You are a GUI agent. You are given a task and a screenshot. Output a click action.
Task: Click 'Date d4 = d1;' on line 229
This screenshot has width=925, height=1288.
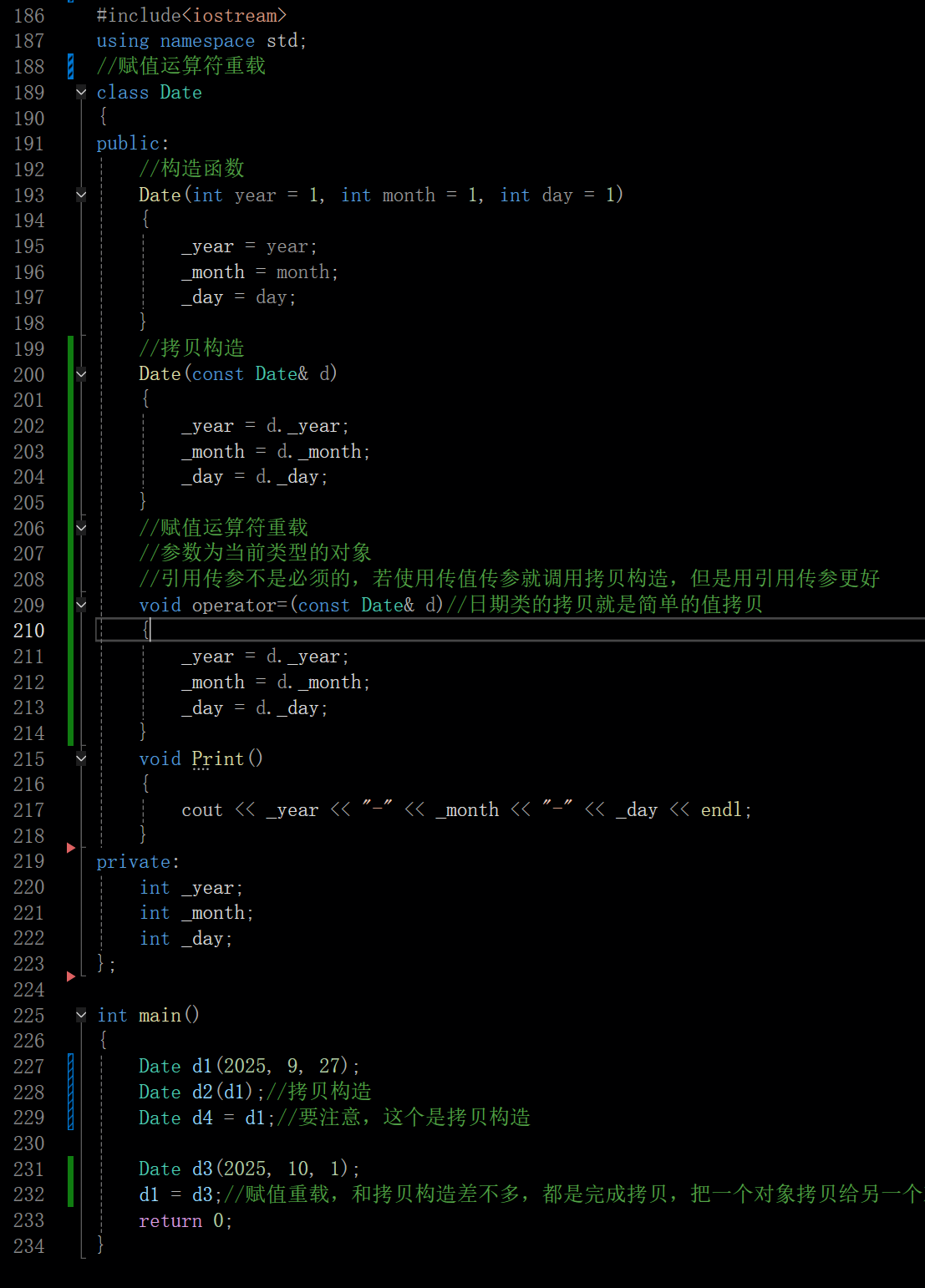tap(207, 1118)
